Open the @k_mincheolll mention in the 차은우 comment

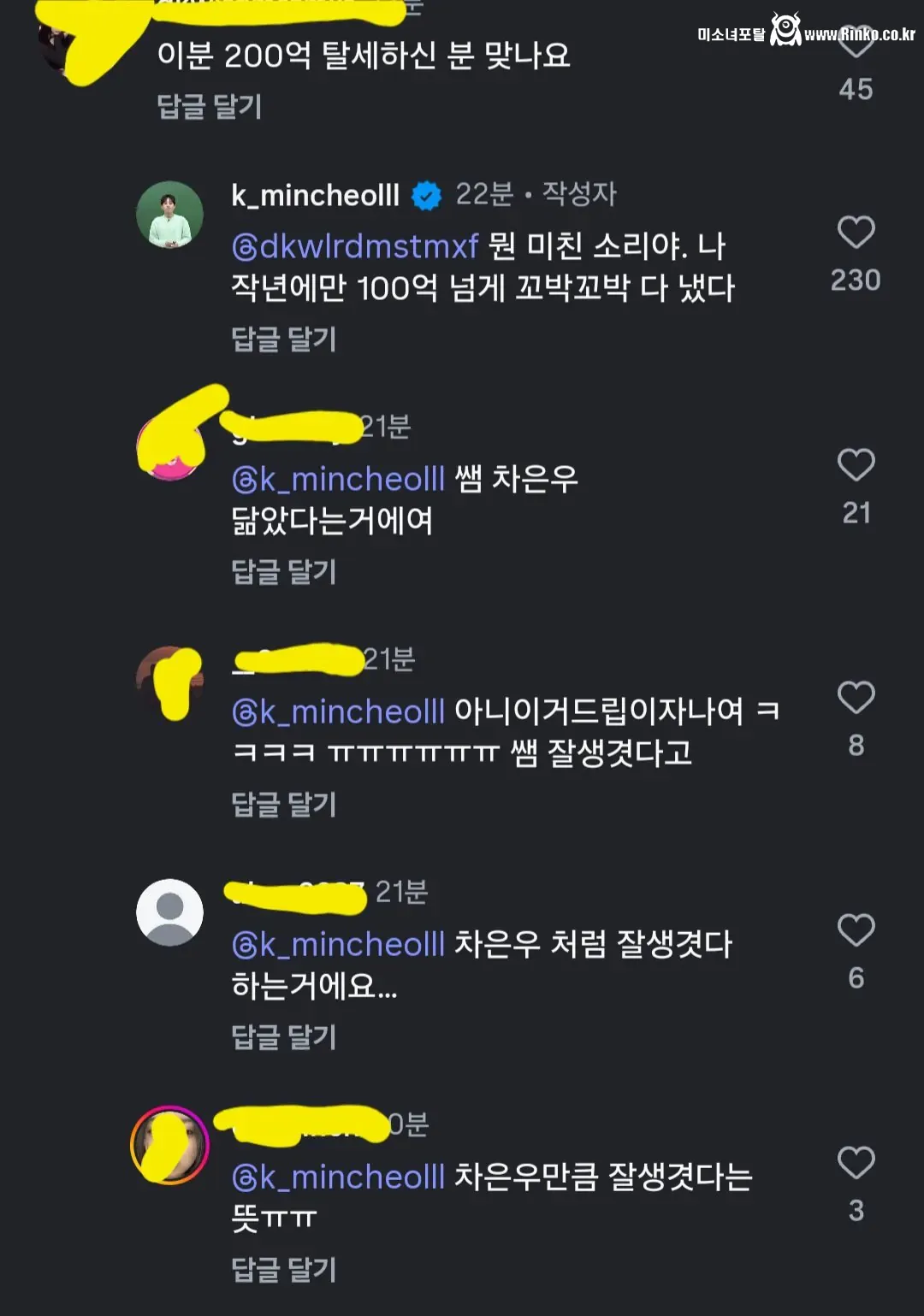(x=338, y=479)
